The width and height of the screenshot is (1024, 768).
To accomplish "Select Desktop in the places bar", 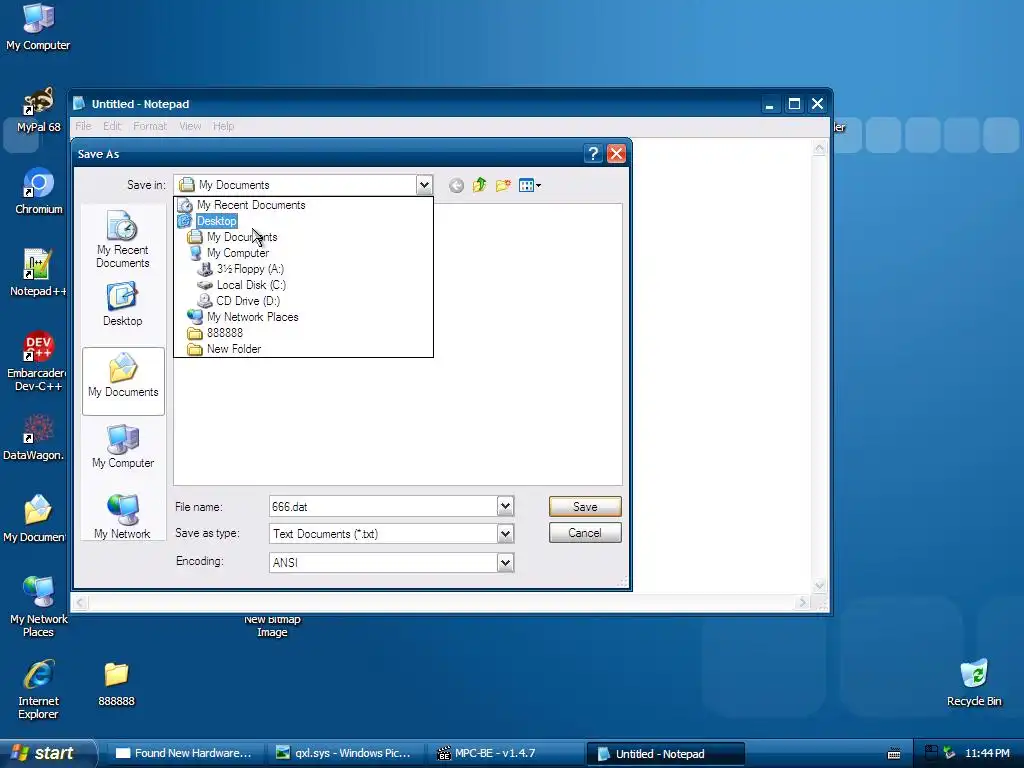I will (x=123, y=304).
